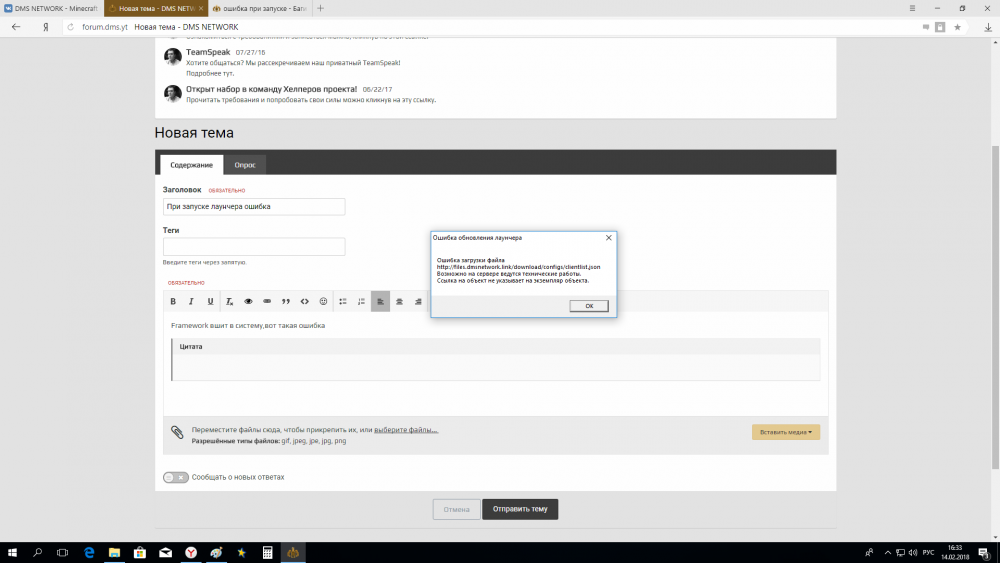Click the 'выберите файлы...' link
1000x563 pixels.
(x=406, y=430)
